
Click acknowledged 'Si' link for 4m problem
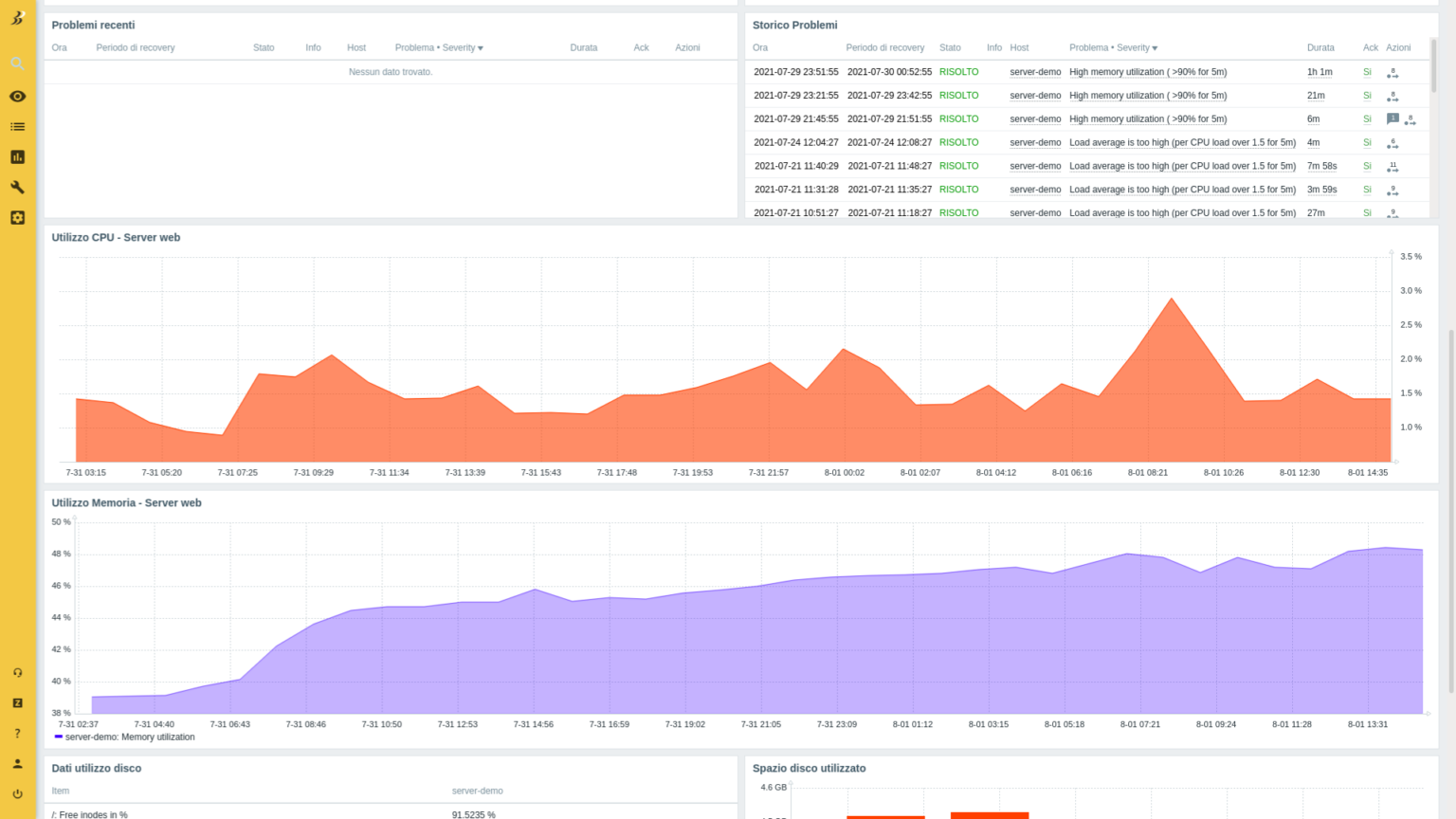[x=1367, y=143]
